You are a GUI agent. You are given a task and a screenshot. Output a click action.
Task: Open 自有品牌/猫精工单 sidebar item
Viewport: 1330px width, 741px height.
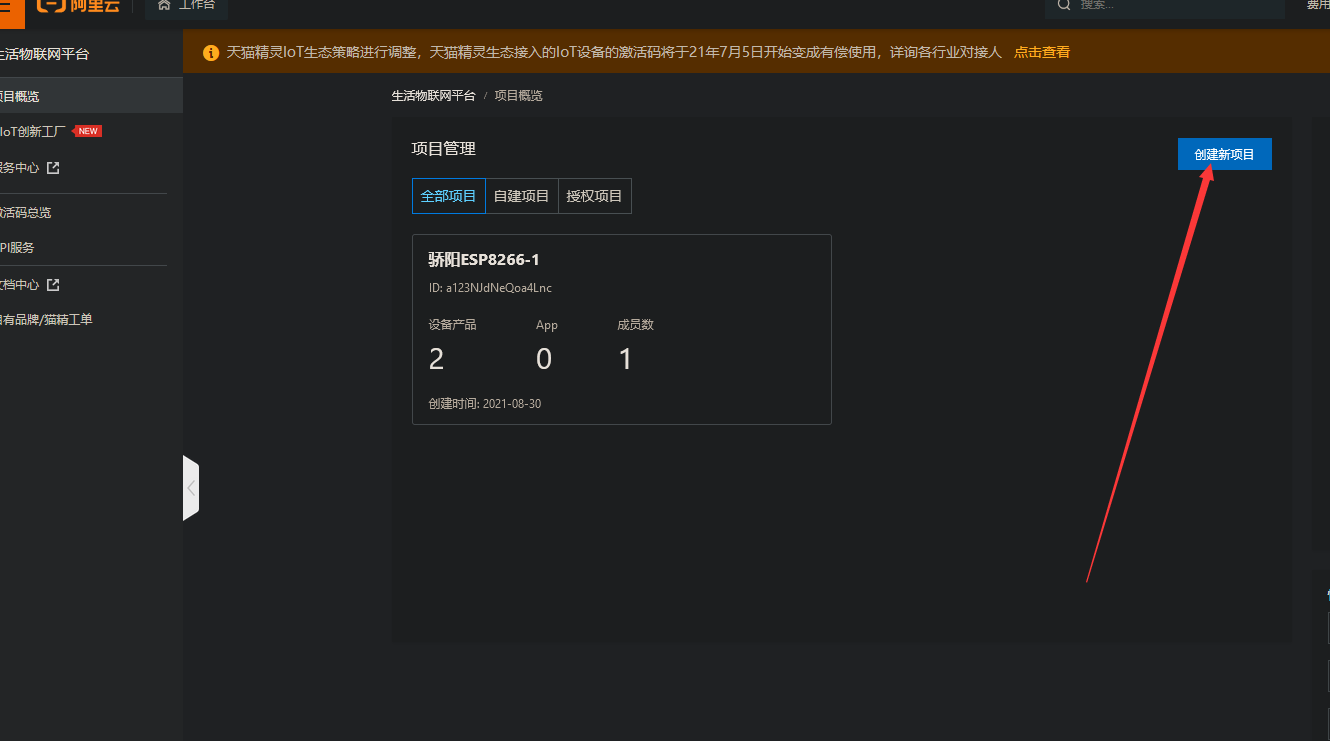[46, 320]
